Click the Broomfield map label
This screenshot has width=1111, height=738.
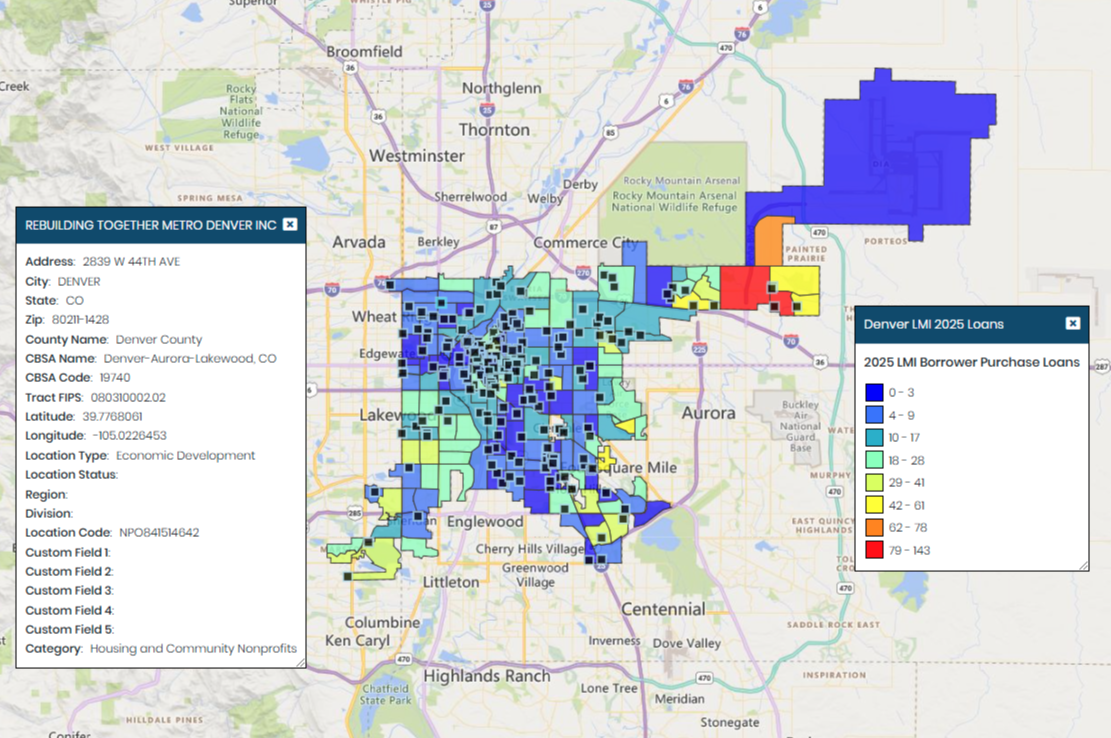point(364,52)
